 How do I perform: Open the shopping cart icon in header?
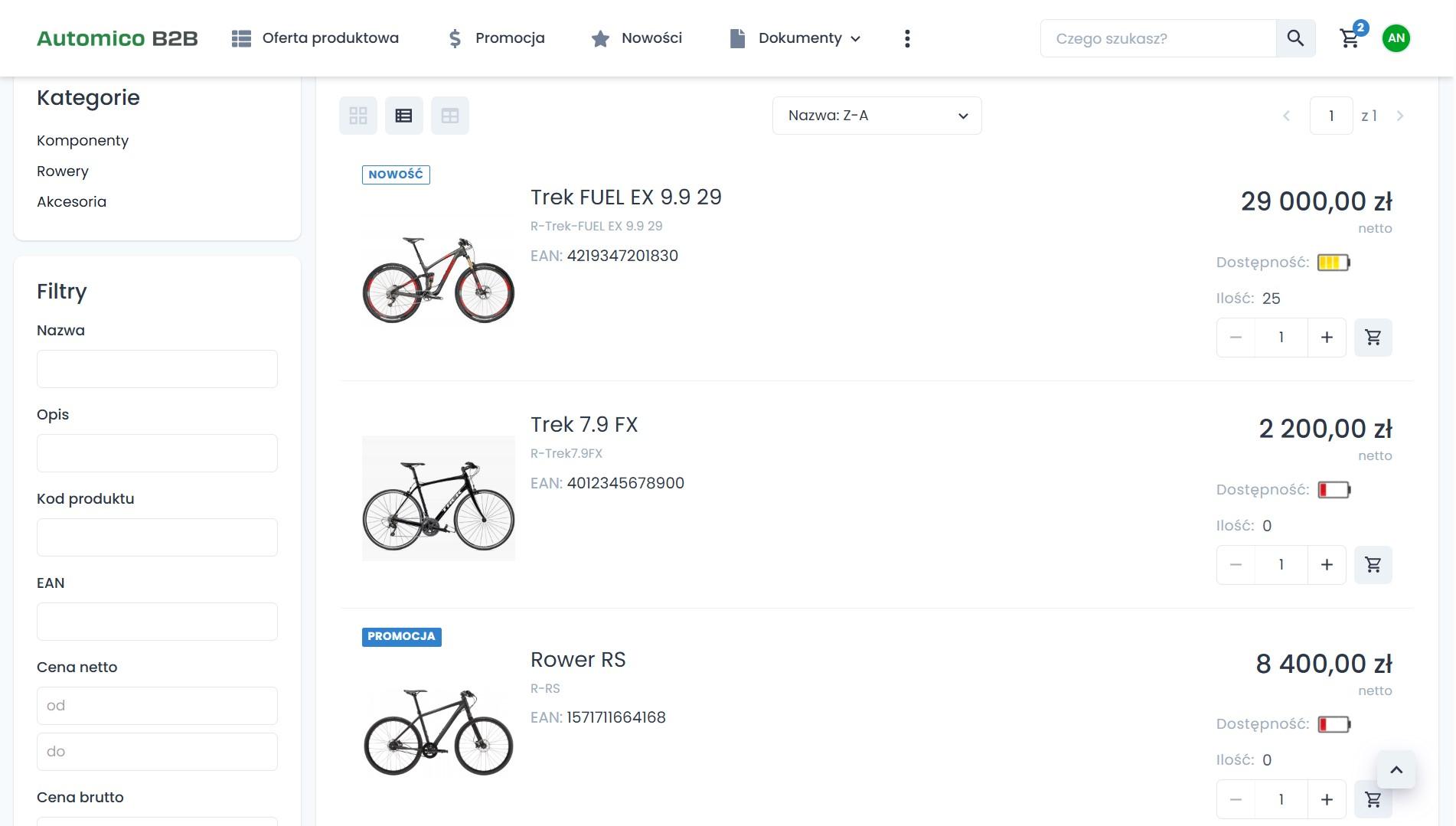(1350, 38)
